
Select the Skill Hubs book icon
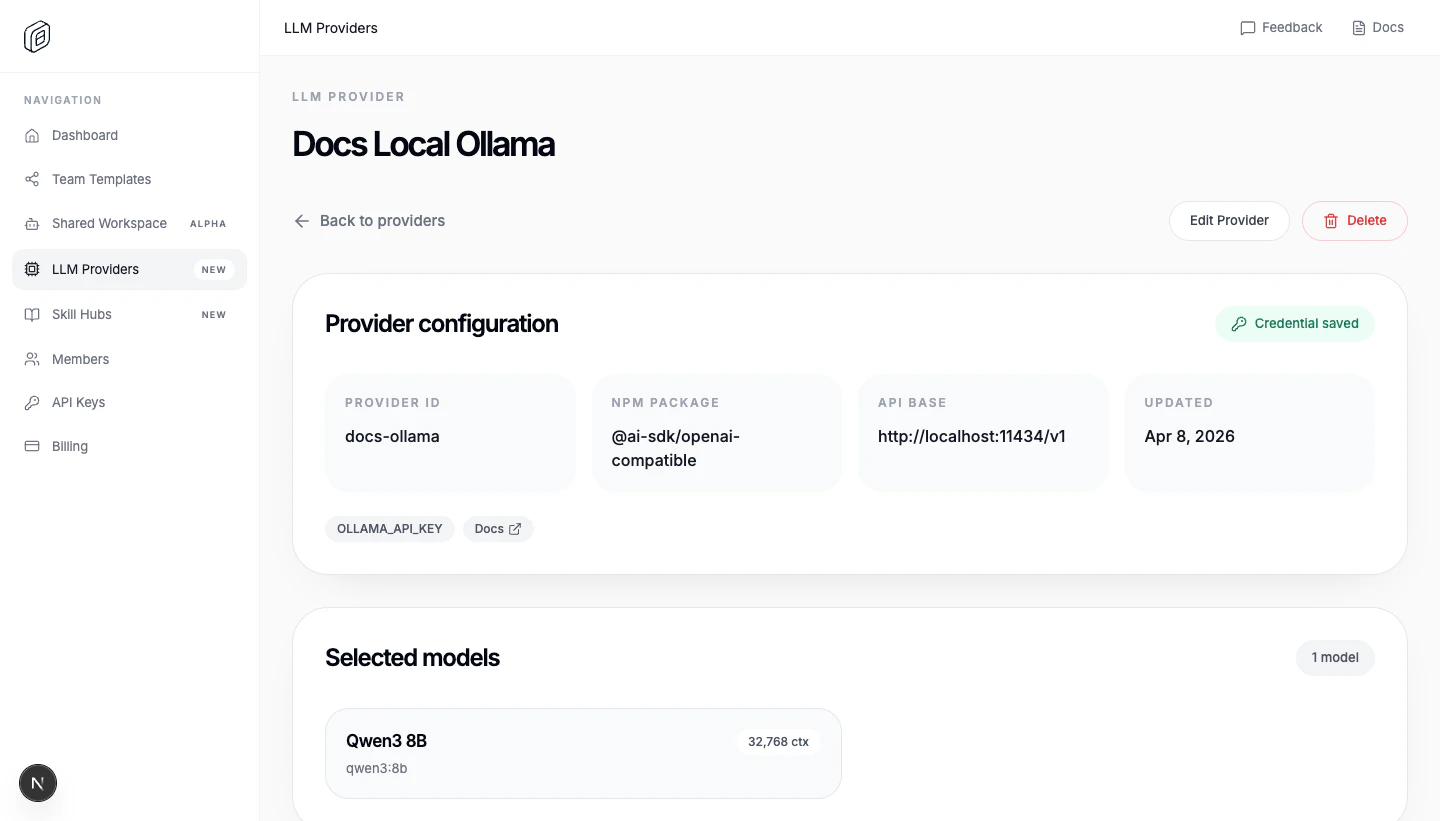(x=31, y=314)
